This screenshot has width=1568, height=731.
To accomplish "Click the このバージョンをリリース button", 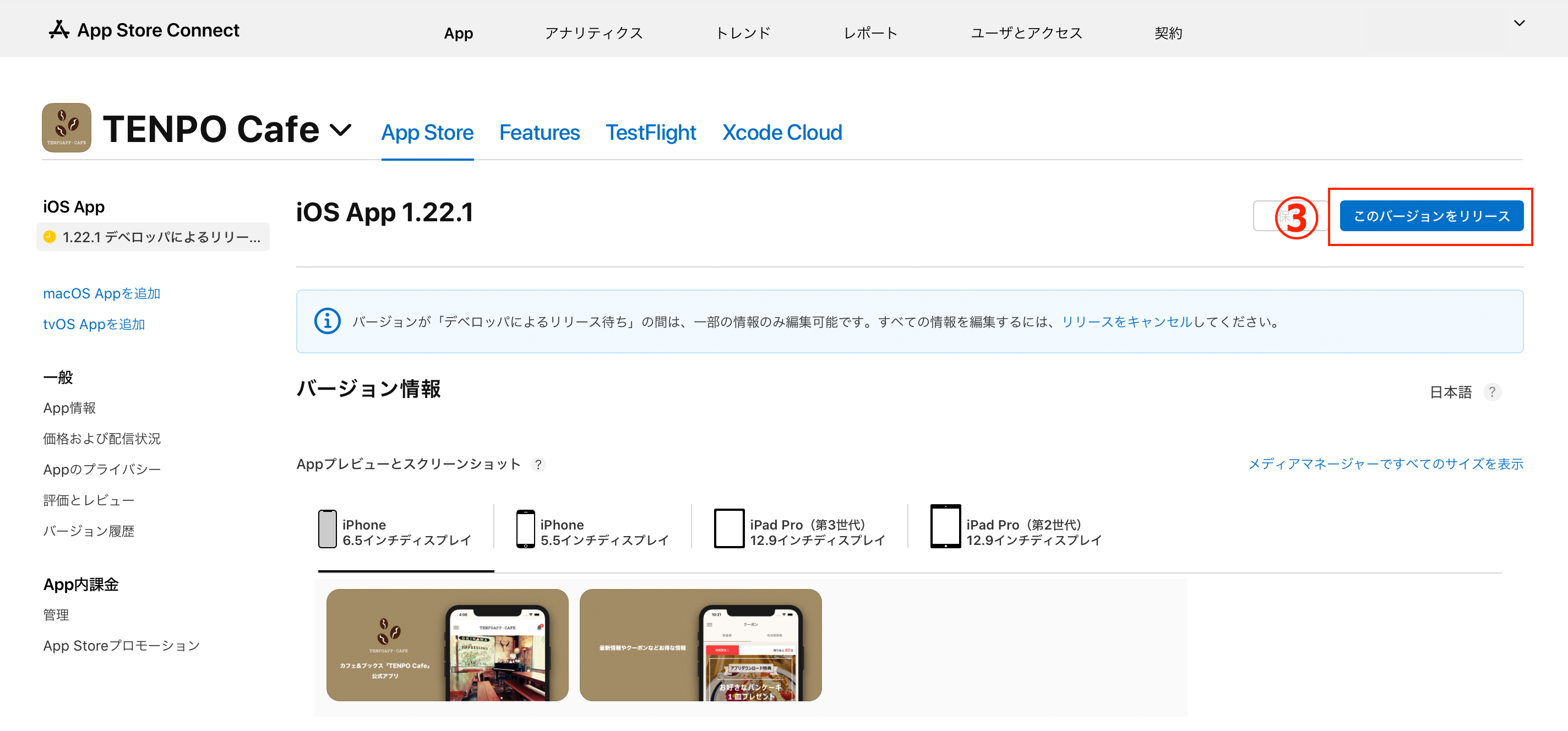I will coord(1431,216).
